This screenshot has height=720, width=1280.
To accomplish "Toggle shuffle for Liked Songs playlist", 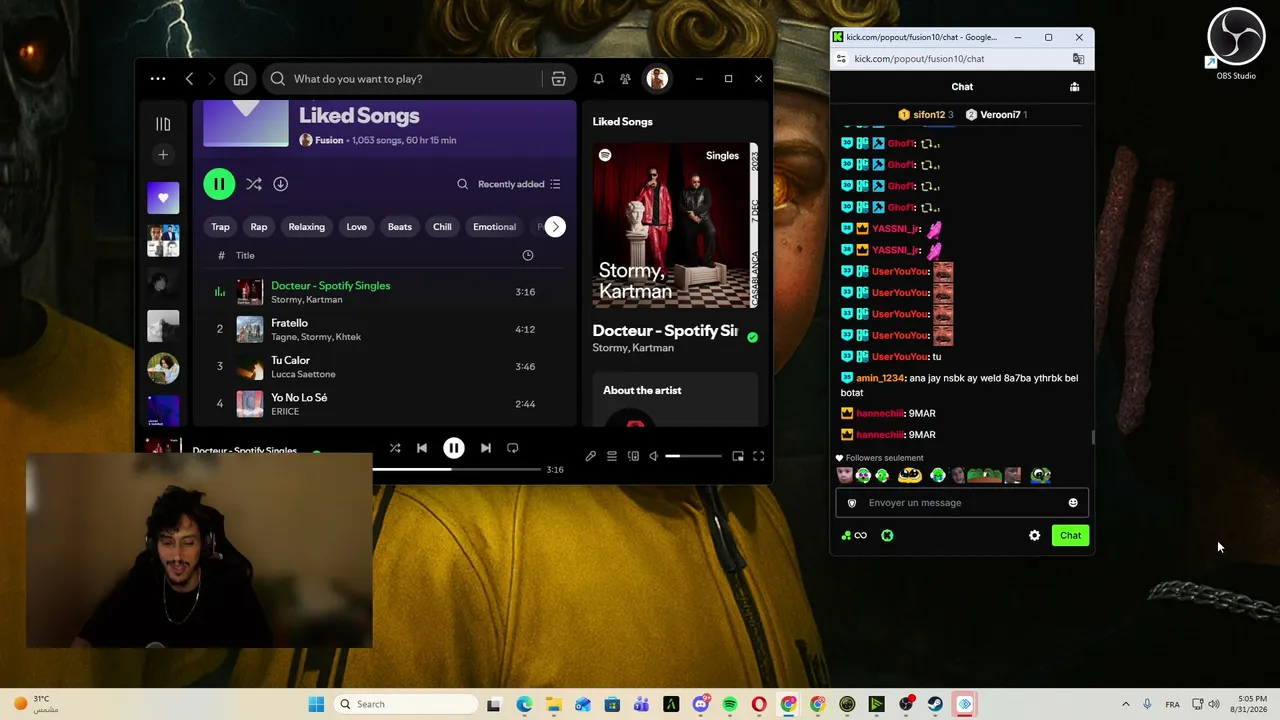I will coord(254,184).
